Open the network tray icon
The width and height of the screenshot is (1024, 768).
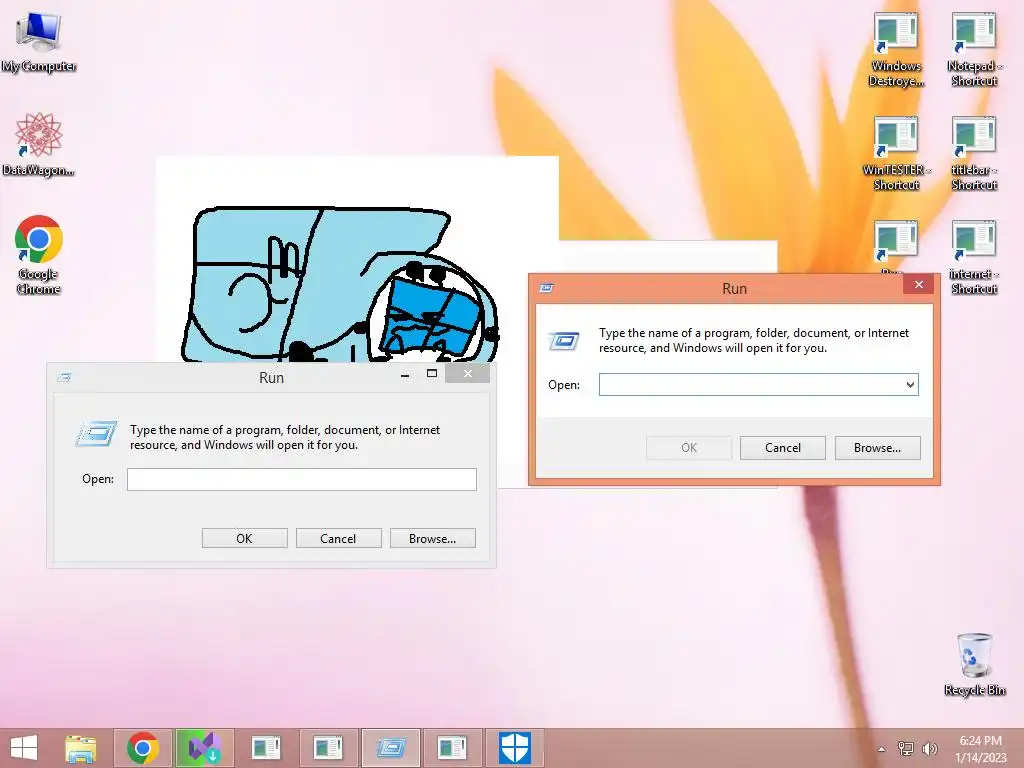pyautogui.click(x=905, y=749)
